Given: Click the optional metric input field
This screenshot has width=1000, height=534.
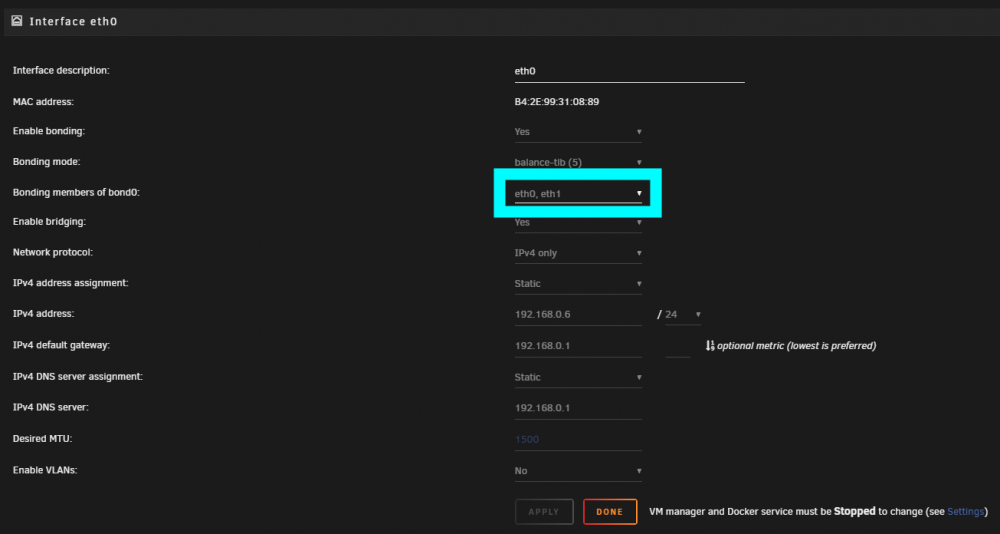Looking at the screenshot, I should 678,346.
